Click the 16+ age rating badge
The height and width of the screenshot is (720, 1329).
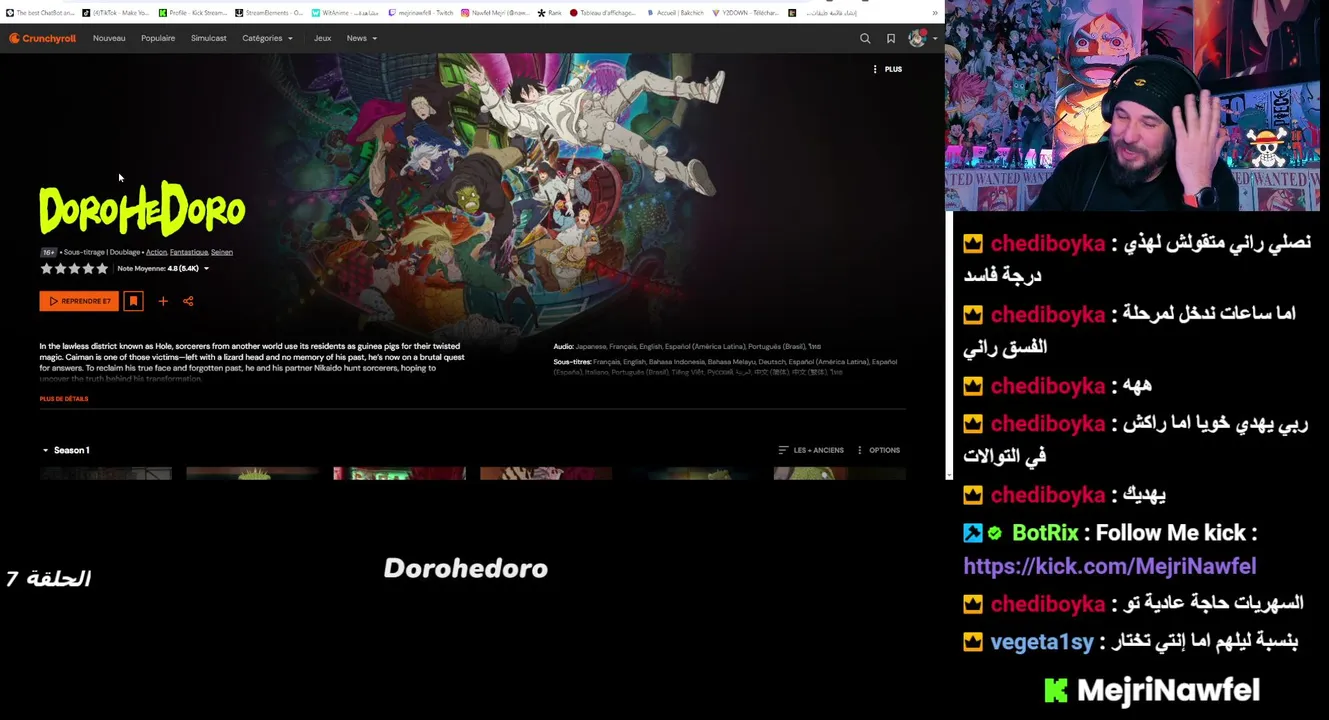point(48,252)
